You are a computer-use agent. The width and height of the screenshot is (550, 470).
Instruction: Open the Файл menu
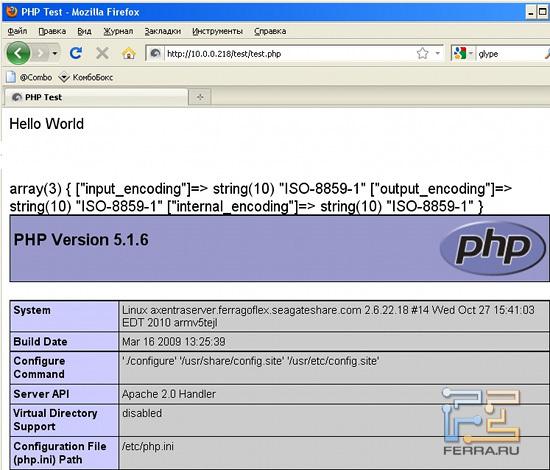17,31
